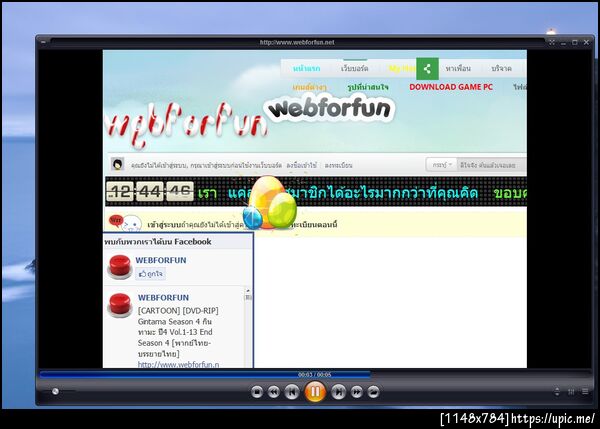Click the 00:03 / 00:05 time display

tap(315, 374)
